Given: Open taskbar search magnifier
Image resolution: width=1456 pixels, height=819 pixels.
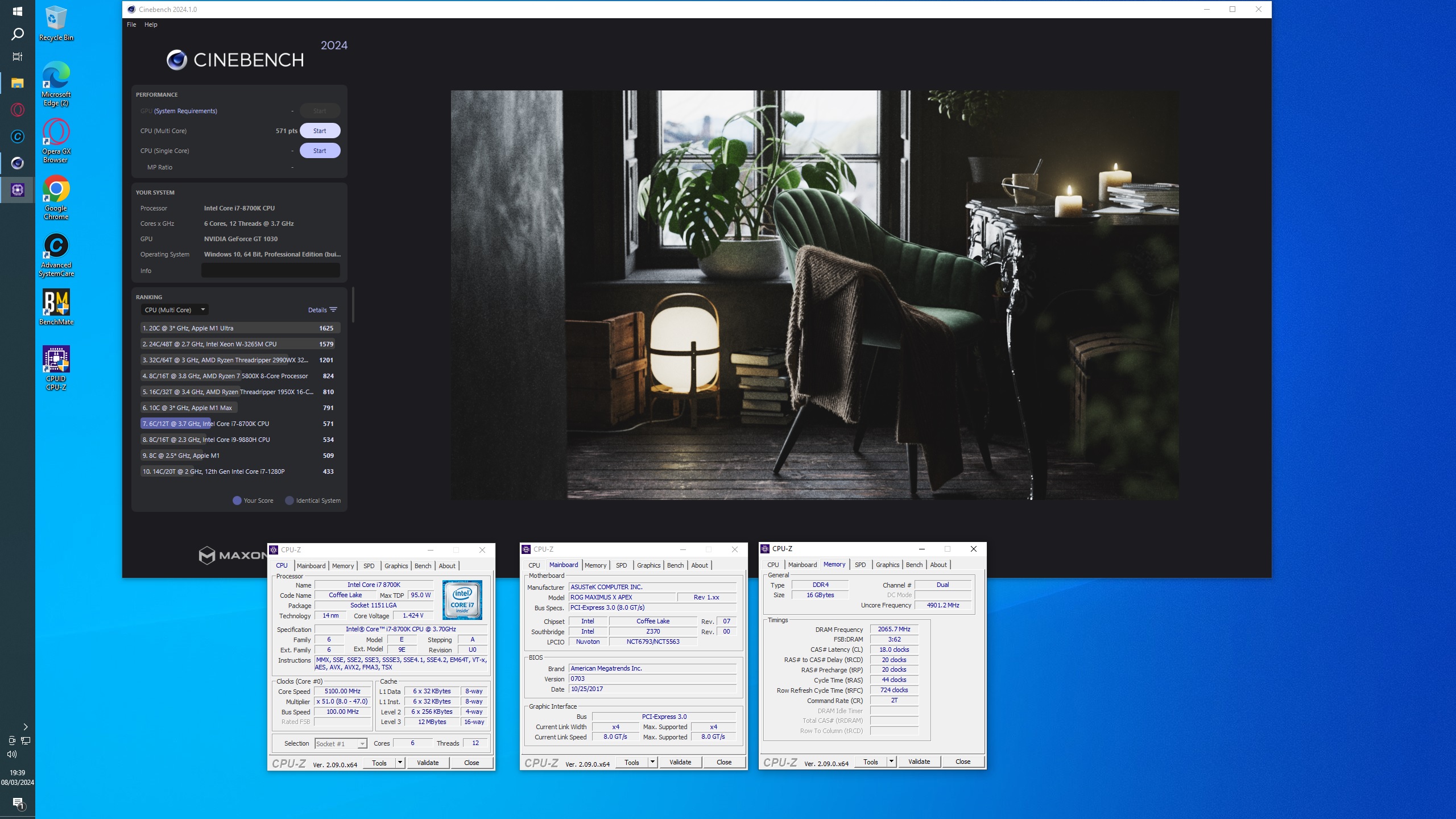Looking at the screenshot, I should point(17,34).
